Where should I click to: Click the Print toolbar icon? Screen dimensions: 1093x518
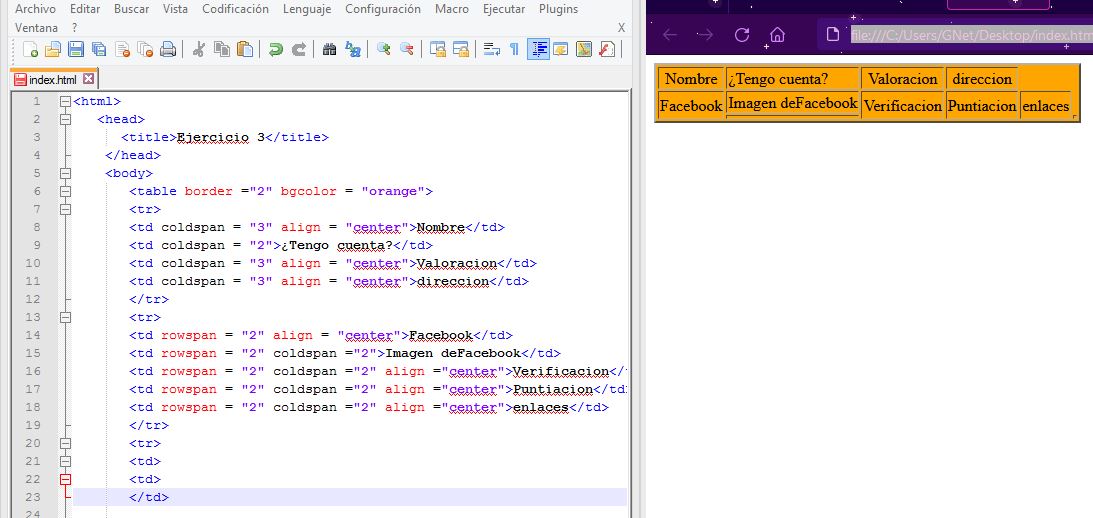pos(168,49)
